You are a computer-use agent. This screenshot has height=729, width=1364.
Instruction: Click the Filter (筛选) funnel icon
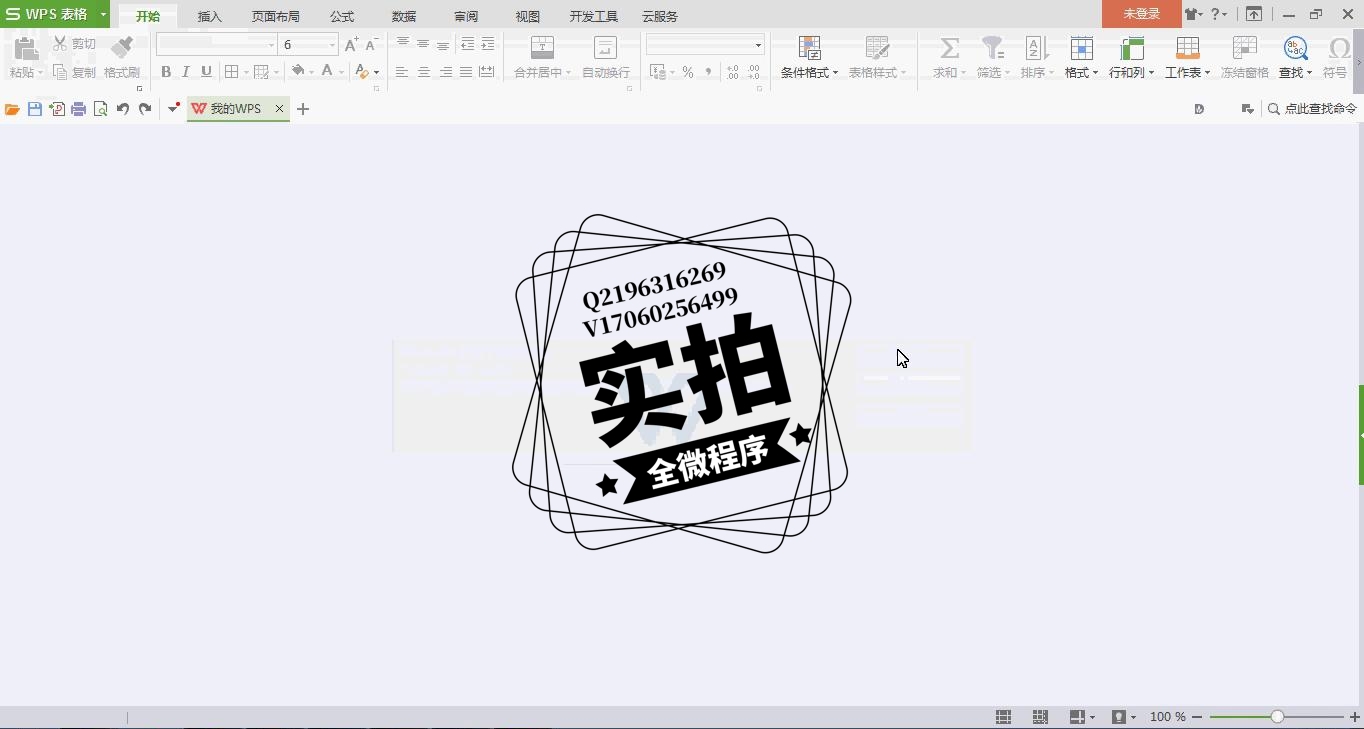(992, 47)
